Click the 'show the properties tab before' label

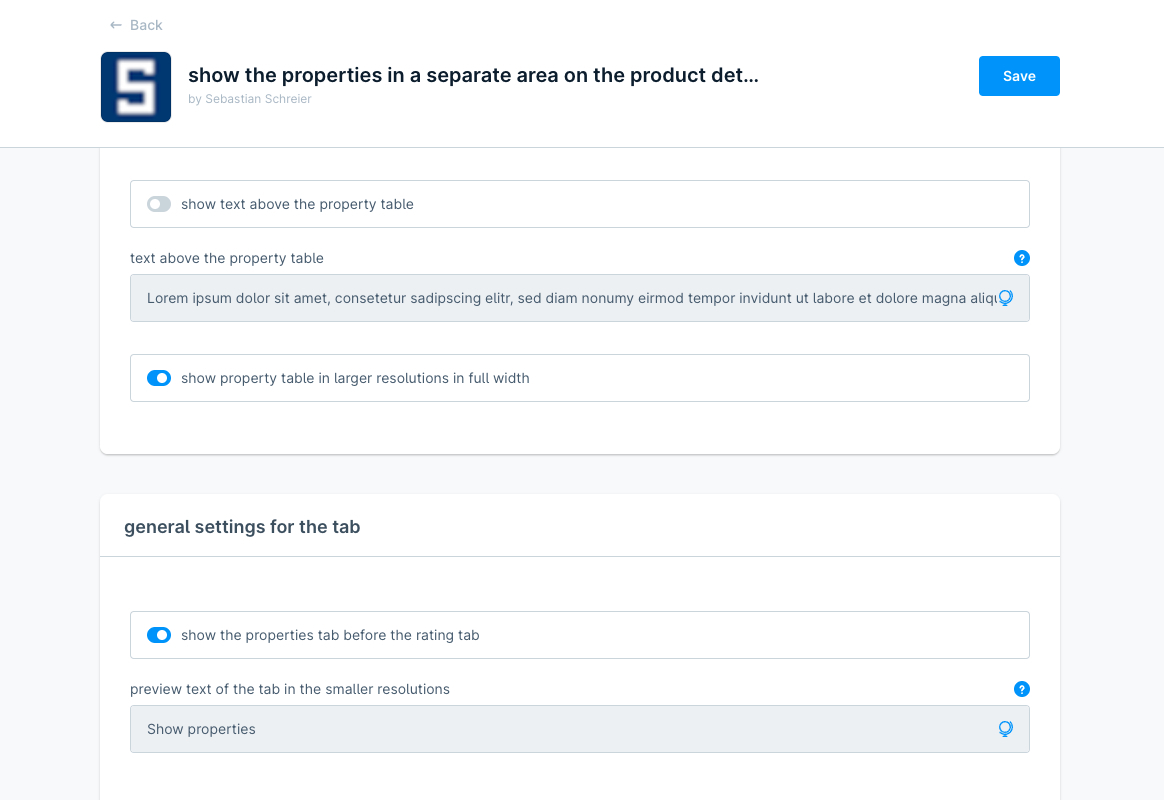pos(330,635)
